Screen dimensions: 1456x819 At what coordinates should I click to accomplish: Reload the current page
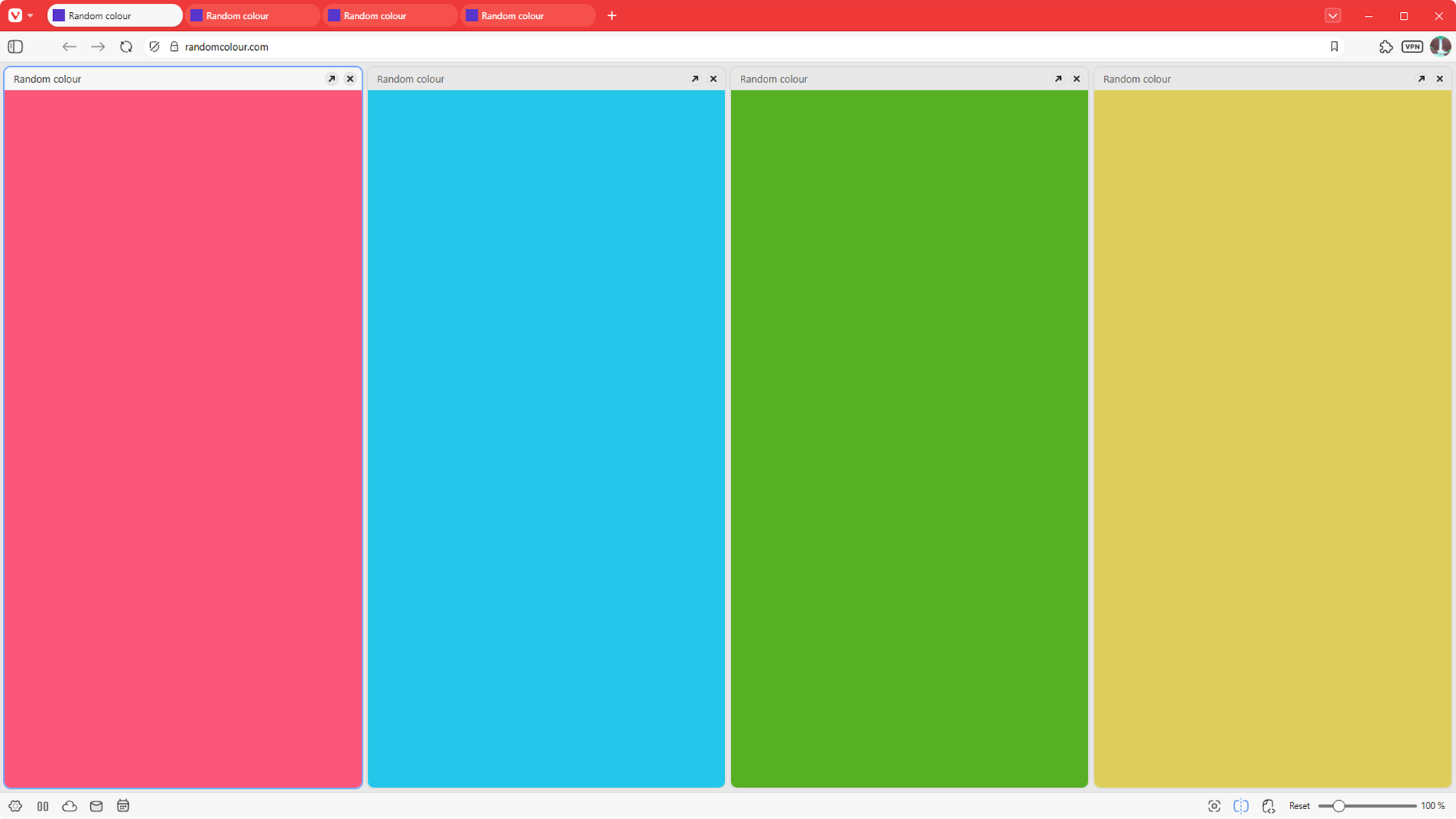point(126,46)
